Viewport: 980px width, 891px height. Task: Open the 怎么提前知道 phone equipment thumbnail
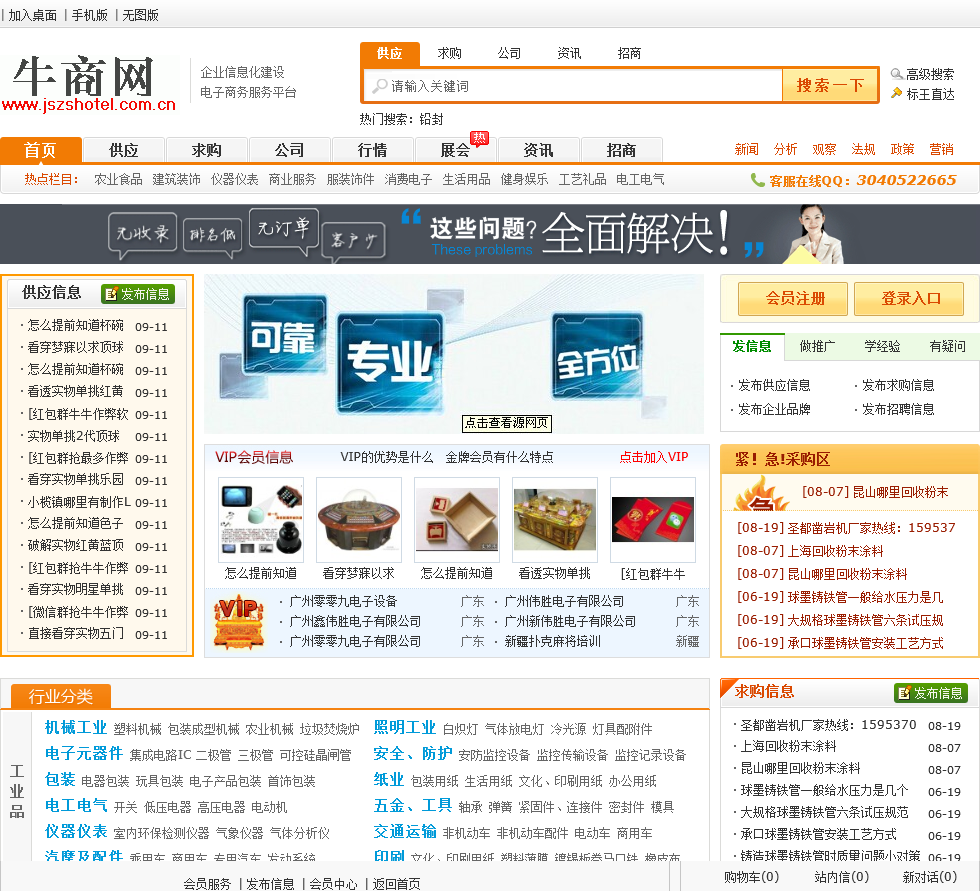pos(261,520)
